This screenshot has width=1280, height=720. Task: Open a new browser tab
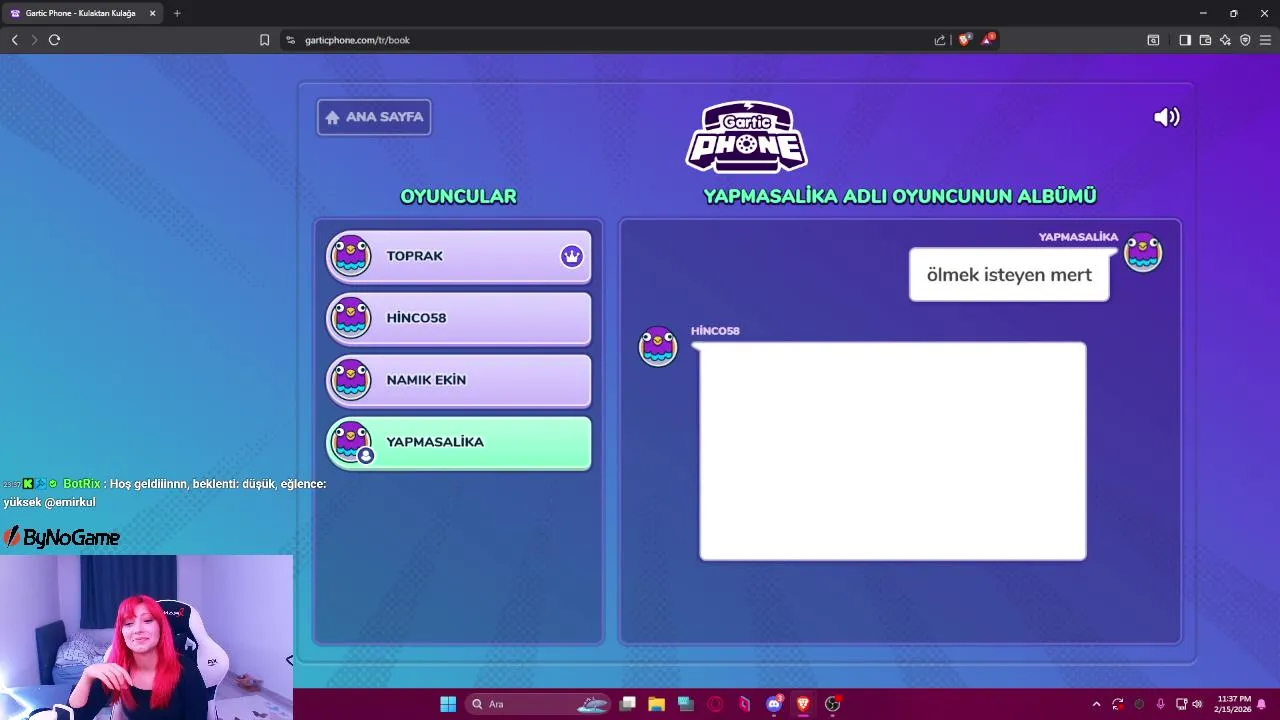point(177,13)
